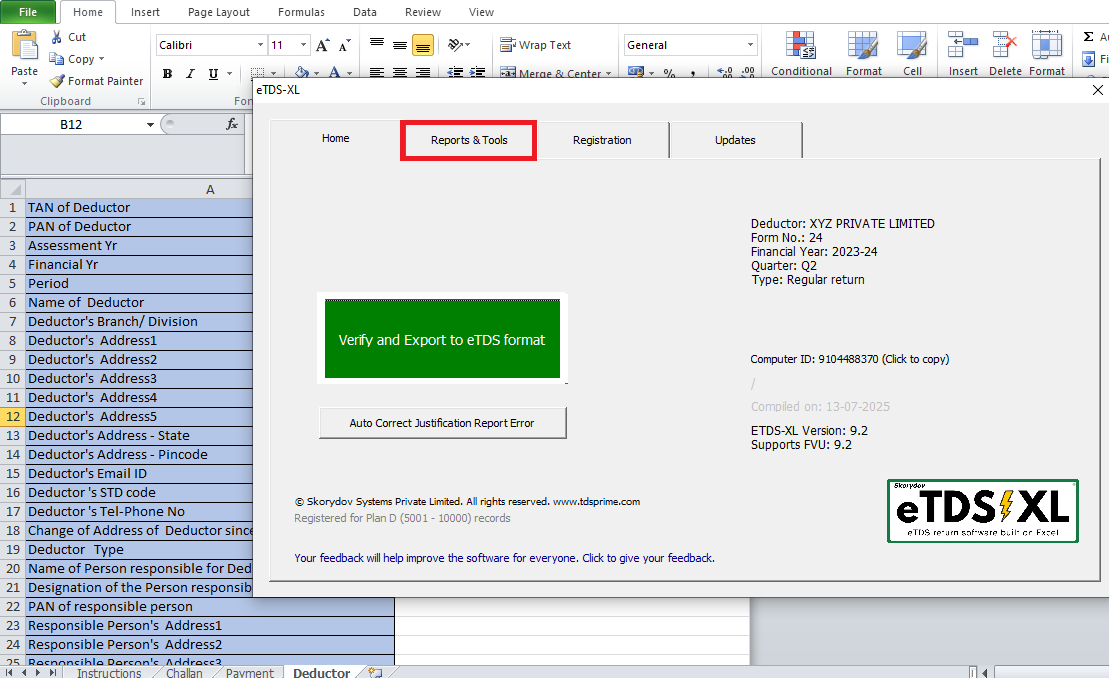1109x678 pixels.
Task: Click the eTDS-XL logo image
Action: click(x=982, y=511)
